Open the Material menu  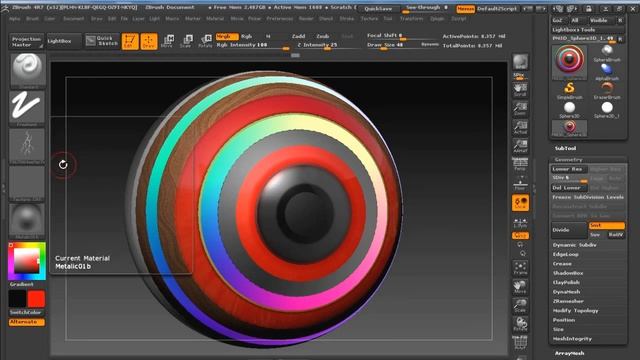point(215,19)
